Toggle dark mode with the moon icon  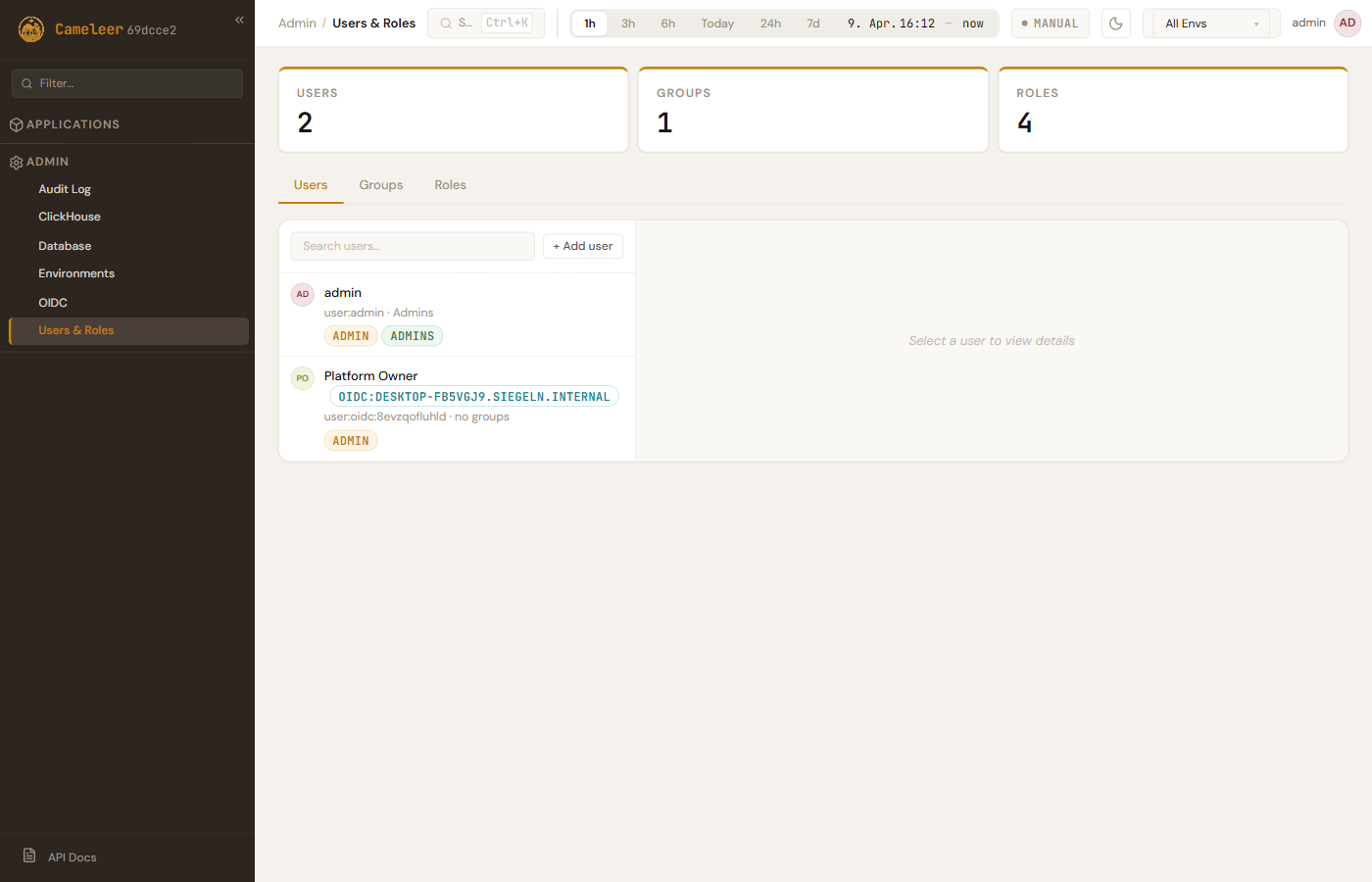point(1115,24)
